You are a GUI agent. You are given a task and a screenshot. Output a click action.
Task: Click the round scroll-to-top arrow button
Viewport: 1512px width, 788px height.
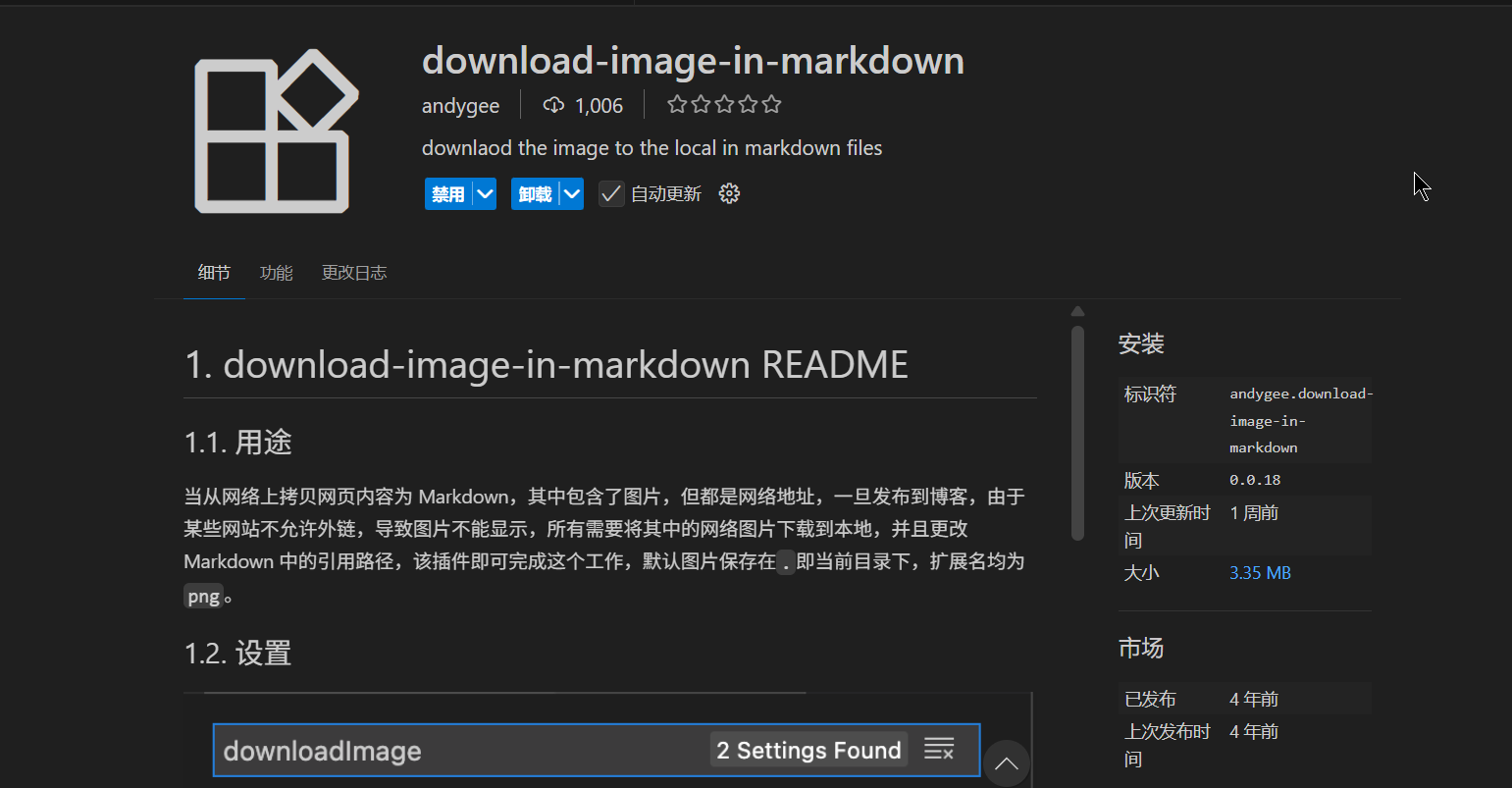pos(1007,764)
